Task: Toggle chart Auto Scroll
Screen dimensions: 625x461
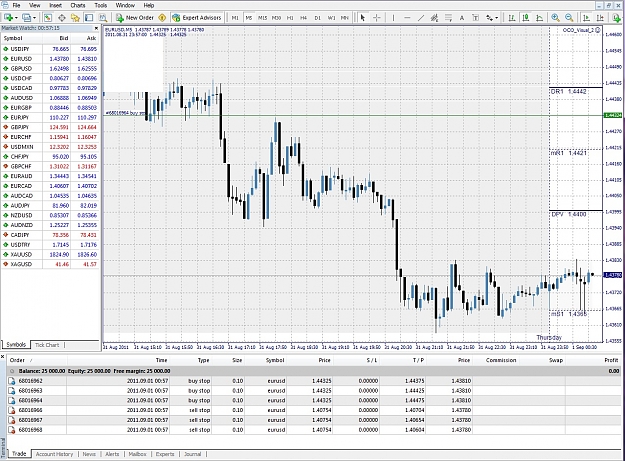Action: click(x=586, y=18)
